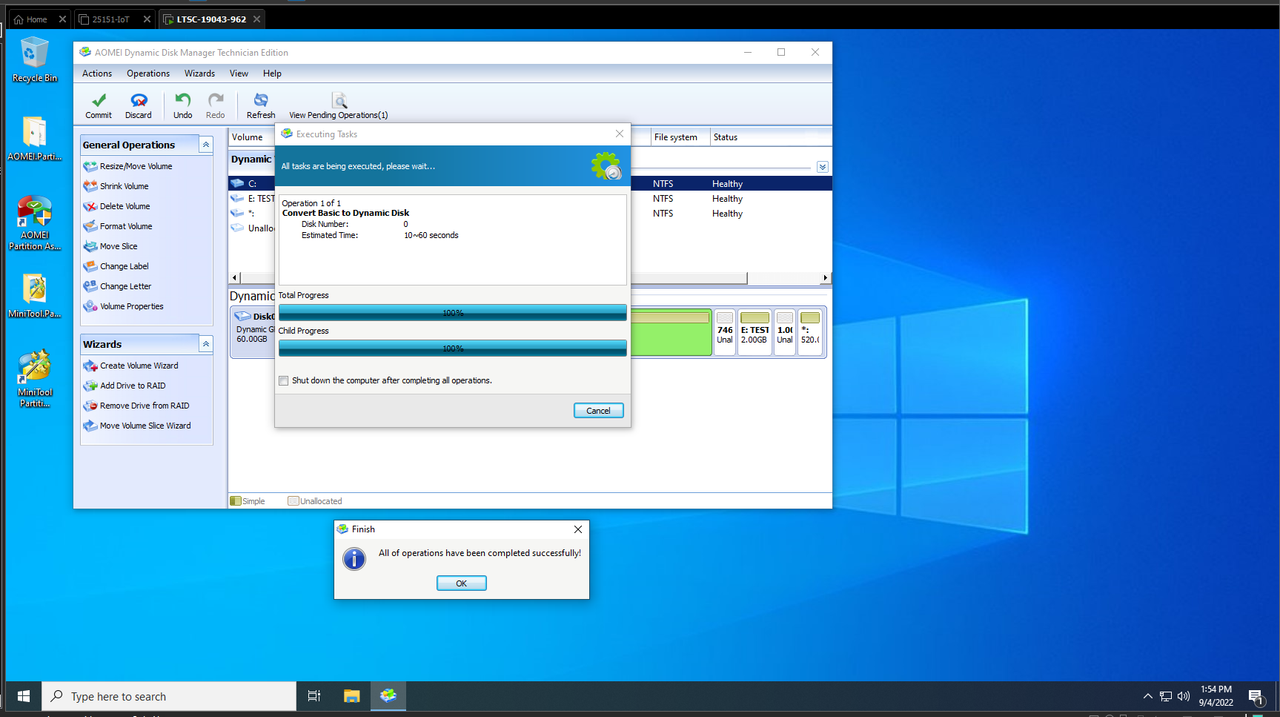Select the E: TEST 2.00GB partition block

point(755,334)
